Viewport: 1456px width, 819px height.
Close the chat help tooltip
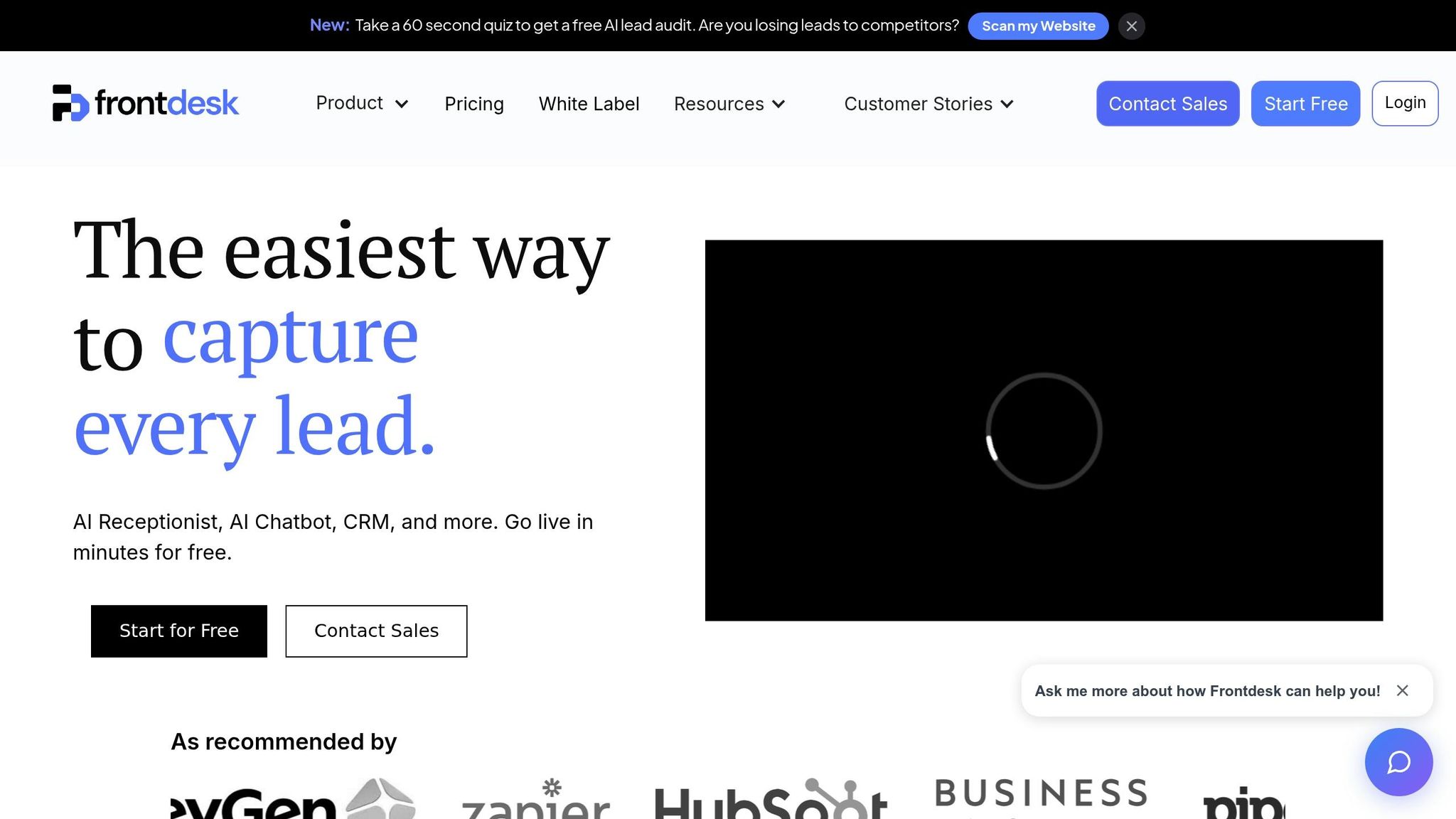click(1402, 690)
